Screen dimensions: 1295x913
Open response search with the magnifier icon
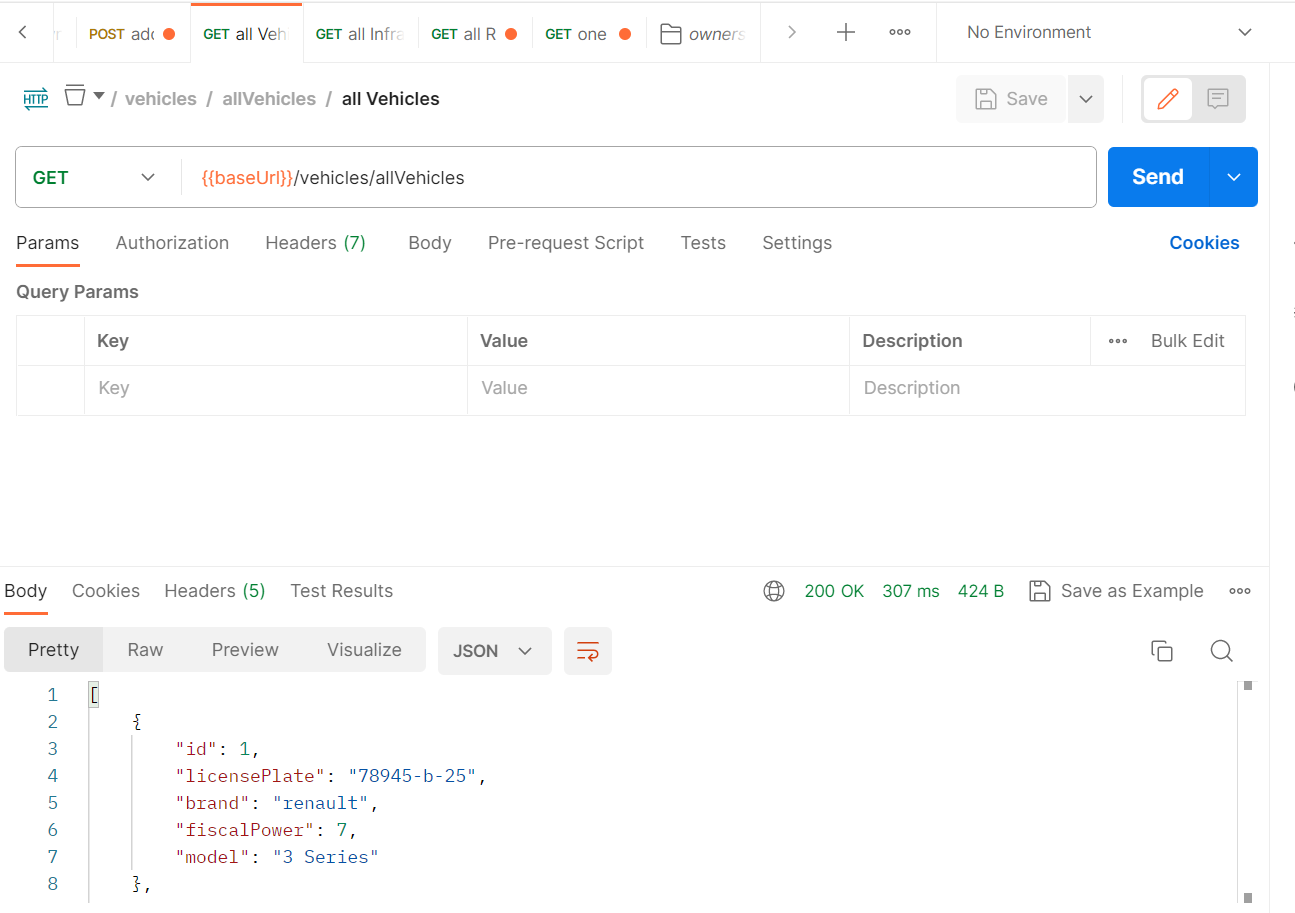[x=1222, y=651]
